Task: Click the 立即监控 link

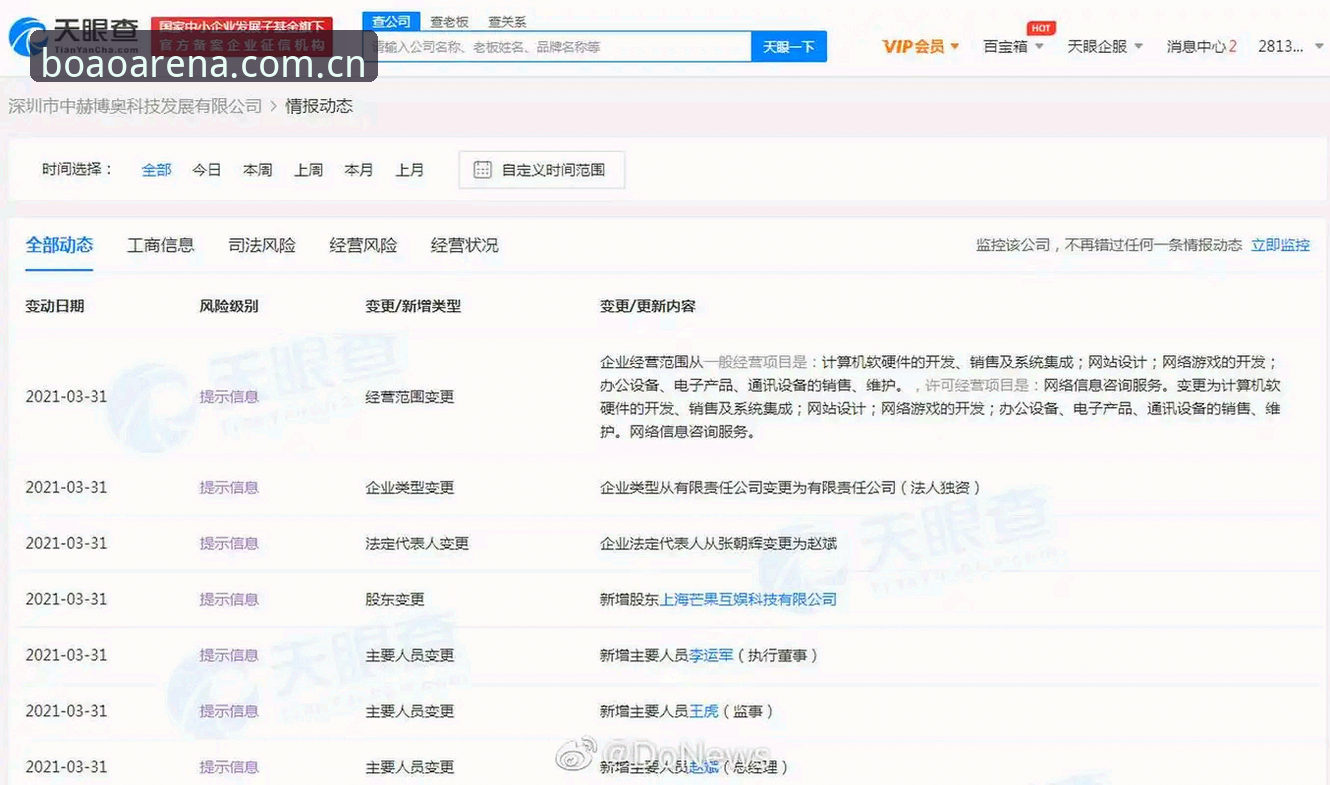Action: (1280, 245)
